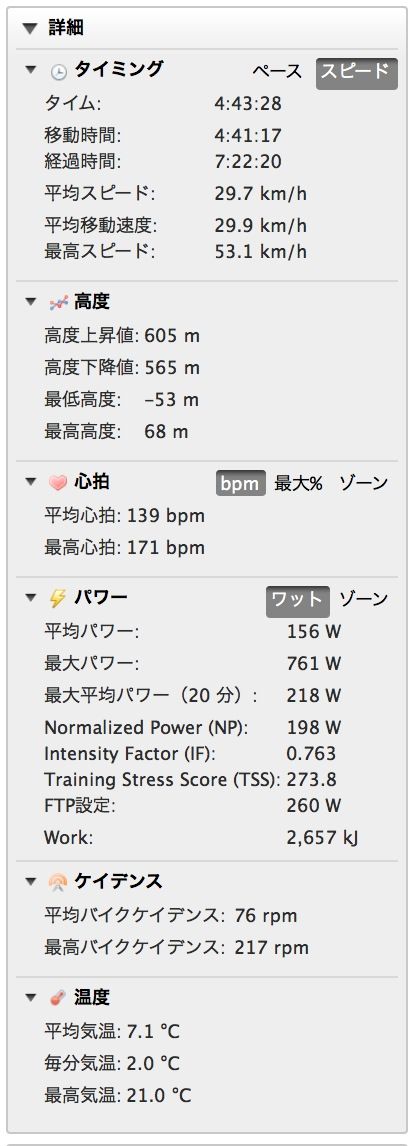Click the thermometer icon beside 温度

click(x=58, y=998)
